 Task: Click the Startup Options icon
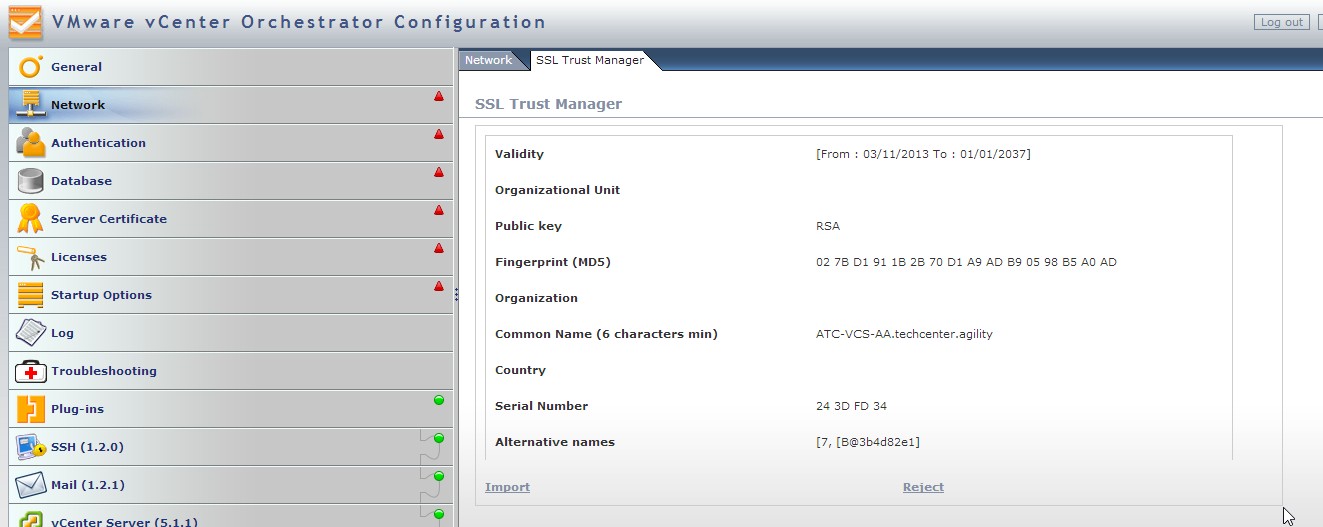click(31, 295)
